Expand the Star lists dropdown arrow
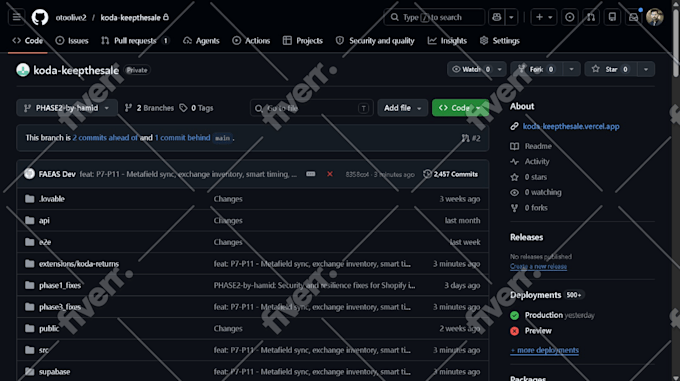The height and width of the screenshot is (381, 680). tap(646, 69)
